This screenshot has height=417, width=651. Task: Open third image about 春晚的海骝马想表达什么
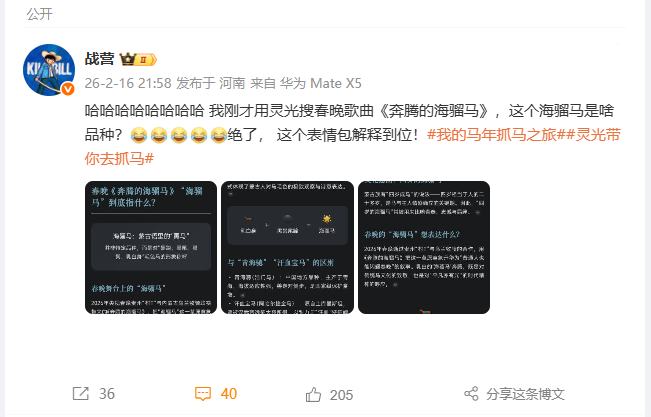424,248
